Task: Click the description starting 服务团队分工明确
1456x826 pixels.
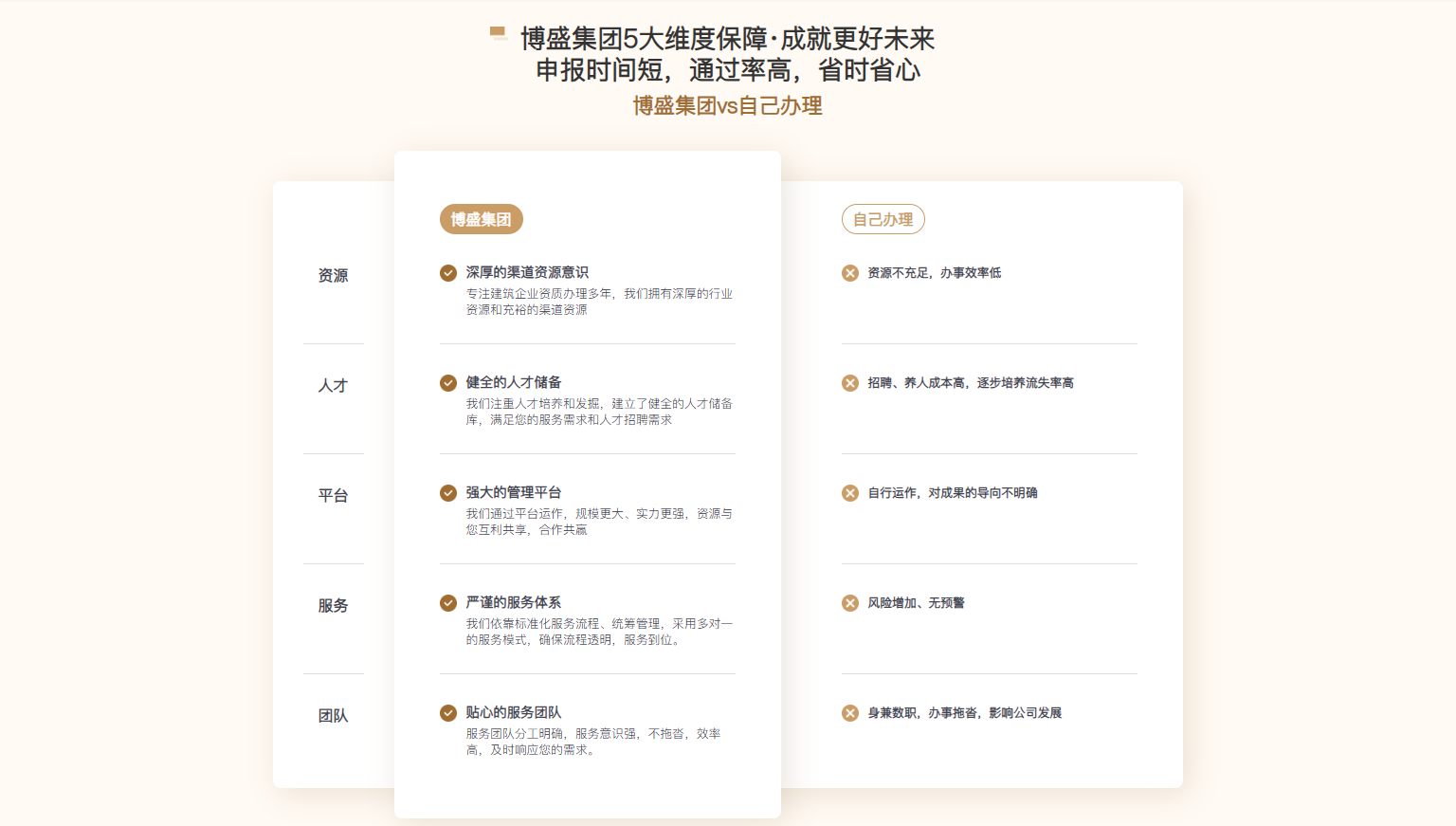Action: click(593, 742)
